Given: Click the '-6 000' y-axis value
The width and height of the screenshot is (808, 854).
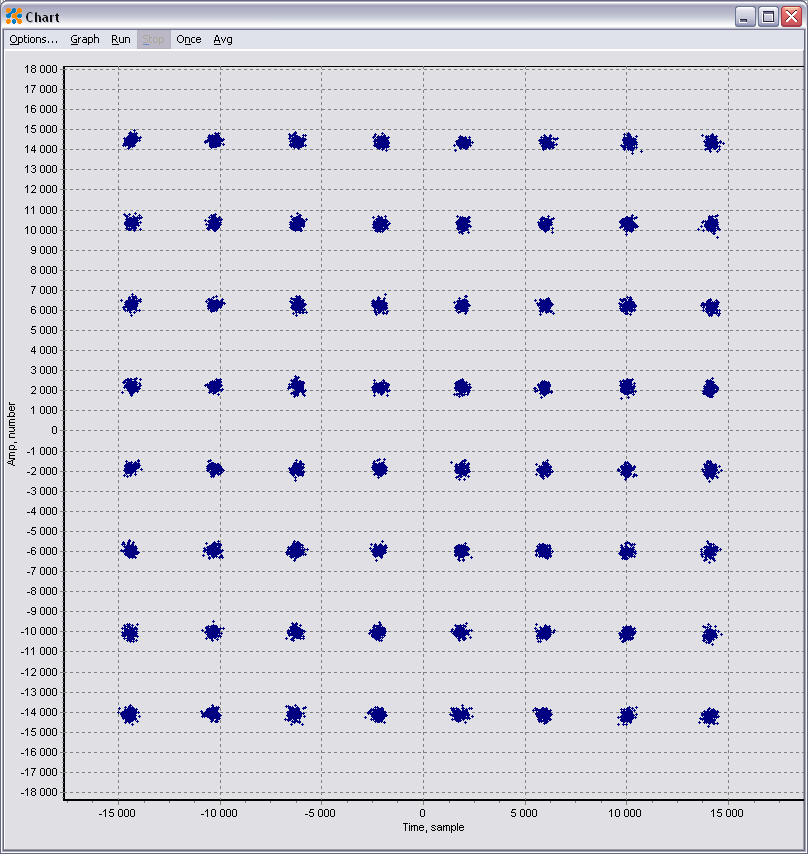Looking at the screenshot, I should 41,551.
